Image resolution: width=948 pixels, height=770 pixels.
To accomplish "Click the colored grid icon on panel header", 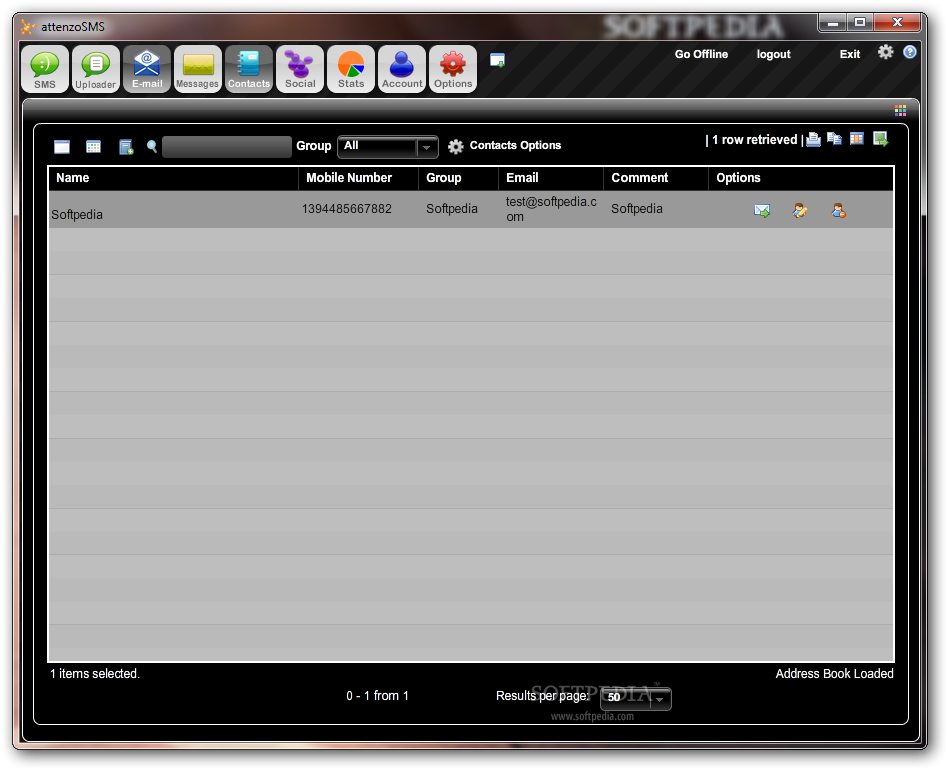I will 900,110.
